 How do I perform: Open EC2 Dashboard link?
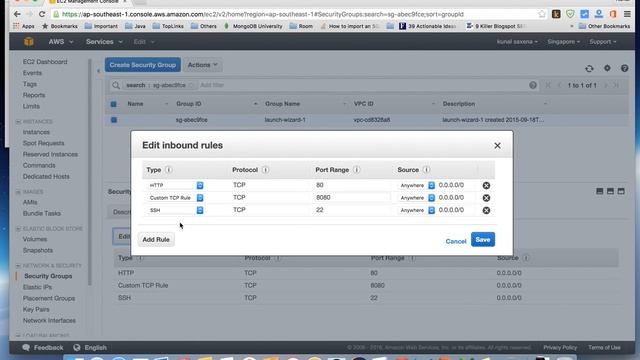point(45,62)
